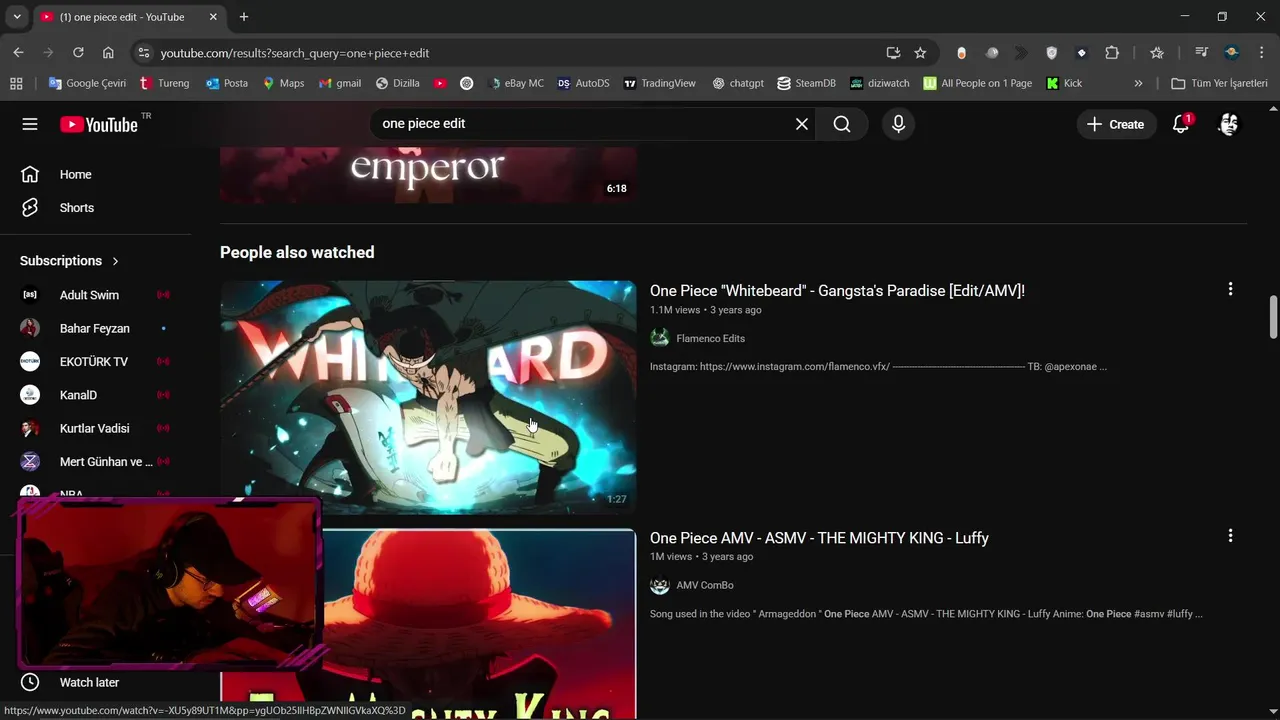The width and height of the screenshot is (1280, 720).
Task: Start voice search with the microphone icon
Action: point(898,124)
